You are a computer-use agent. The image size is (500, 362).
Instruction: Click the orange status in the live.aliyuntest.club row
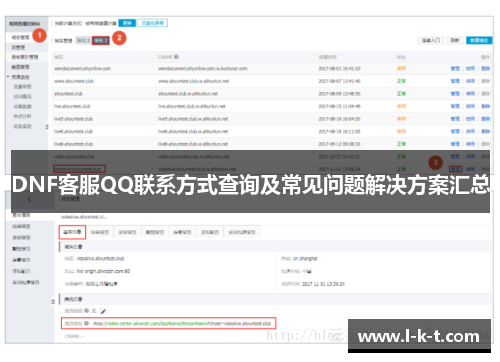tap(401, 106)
